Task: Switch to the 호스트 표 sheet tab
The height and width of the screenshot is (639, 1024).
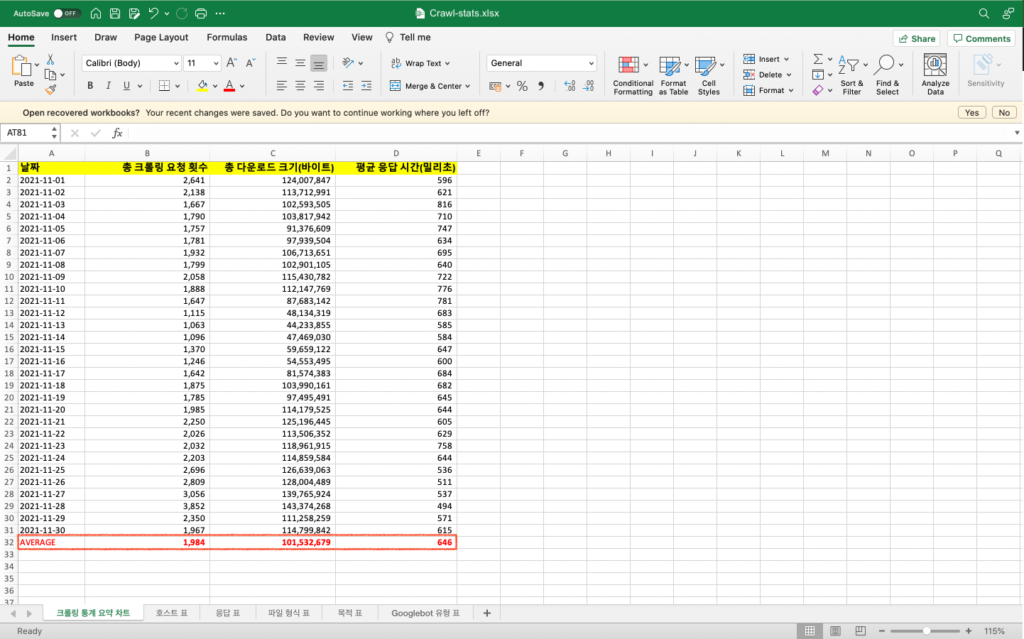Action: pyautogui.click(x=171, y=613)
